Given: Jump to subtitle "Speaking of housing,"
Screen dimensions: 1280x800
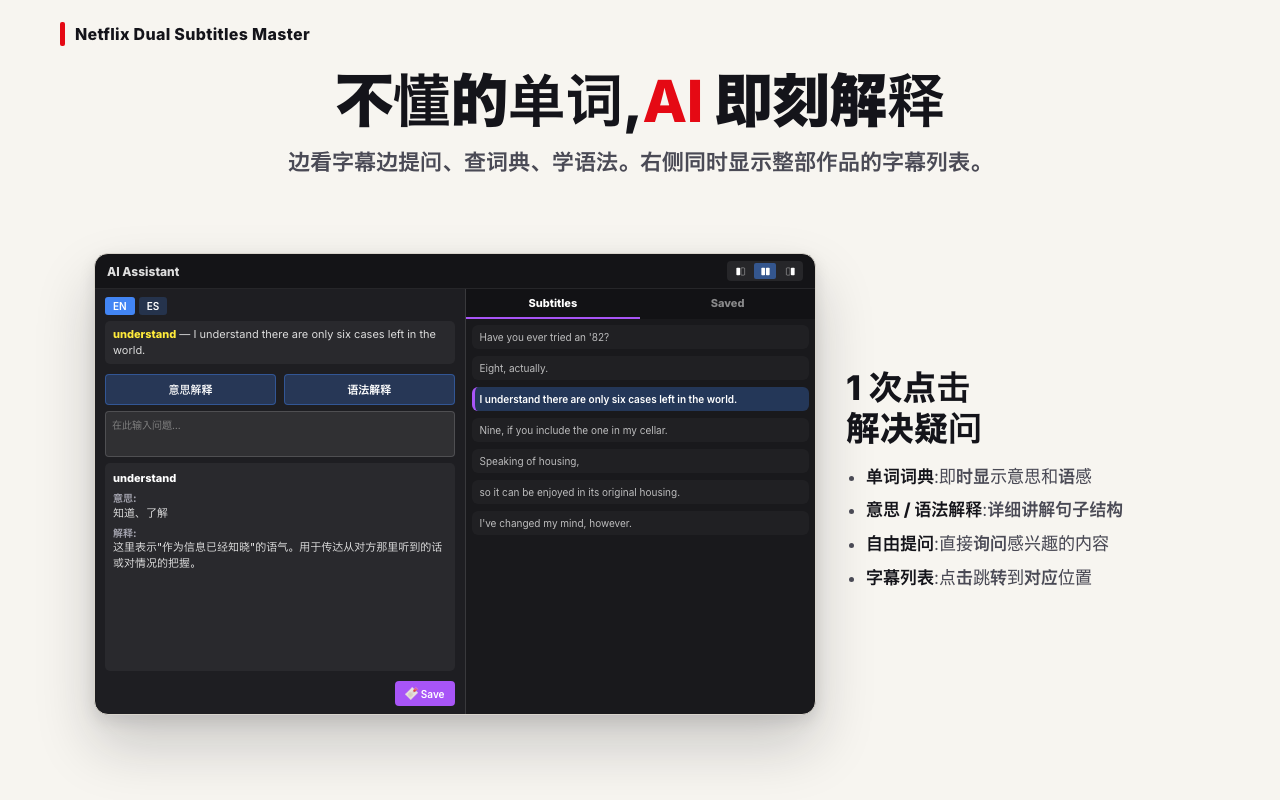Looking at the screenshot, I should pos(640,461).
